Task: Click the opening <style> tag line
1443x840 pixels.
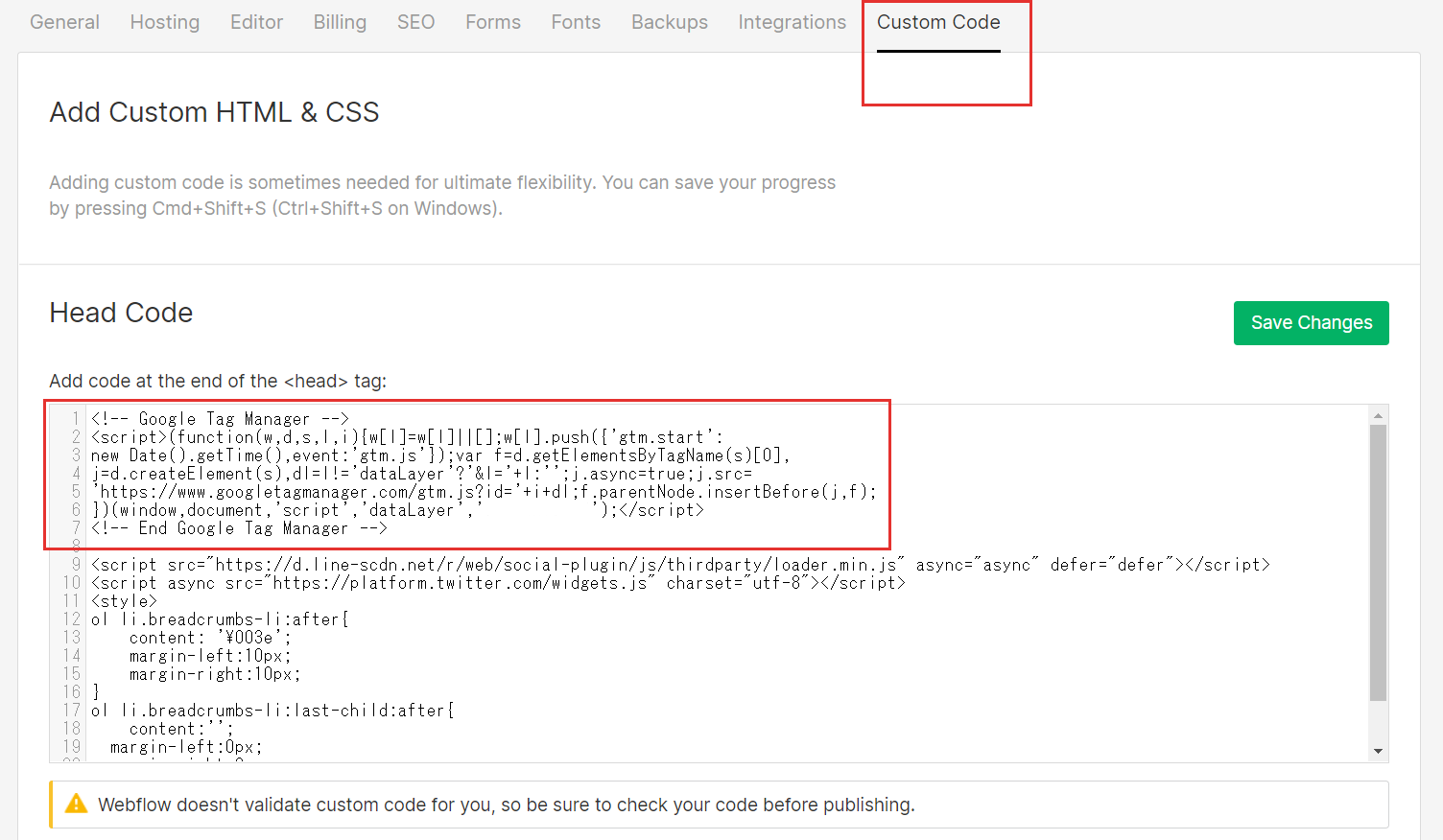Action: coord(124,601)
